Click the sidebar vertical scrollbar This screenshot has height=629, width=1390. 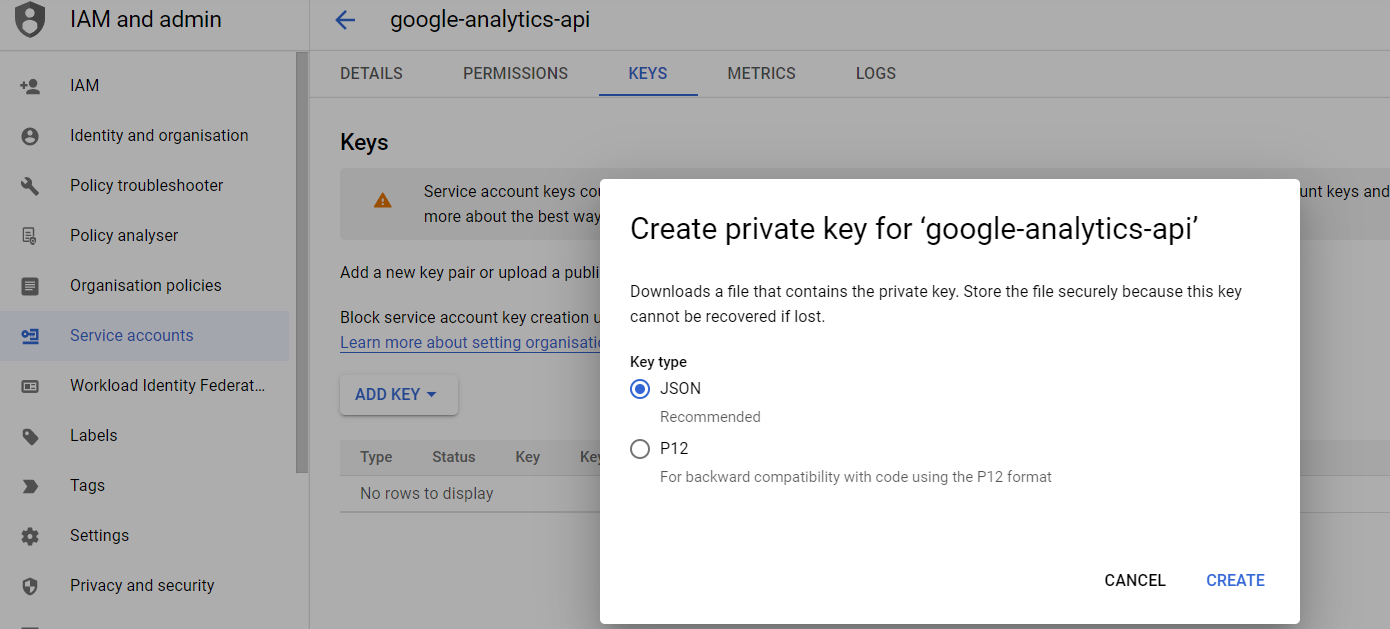(301, 262)
